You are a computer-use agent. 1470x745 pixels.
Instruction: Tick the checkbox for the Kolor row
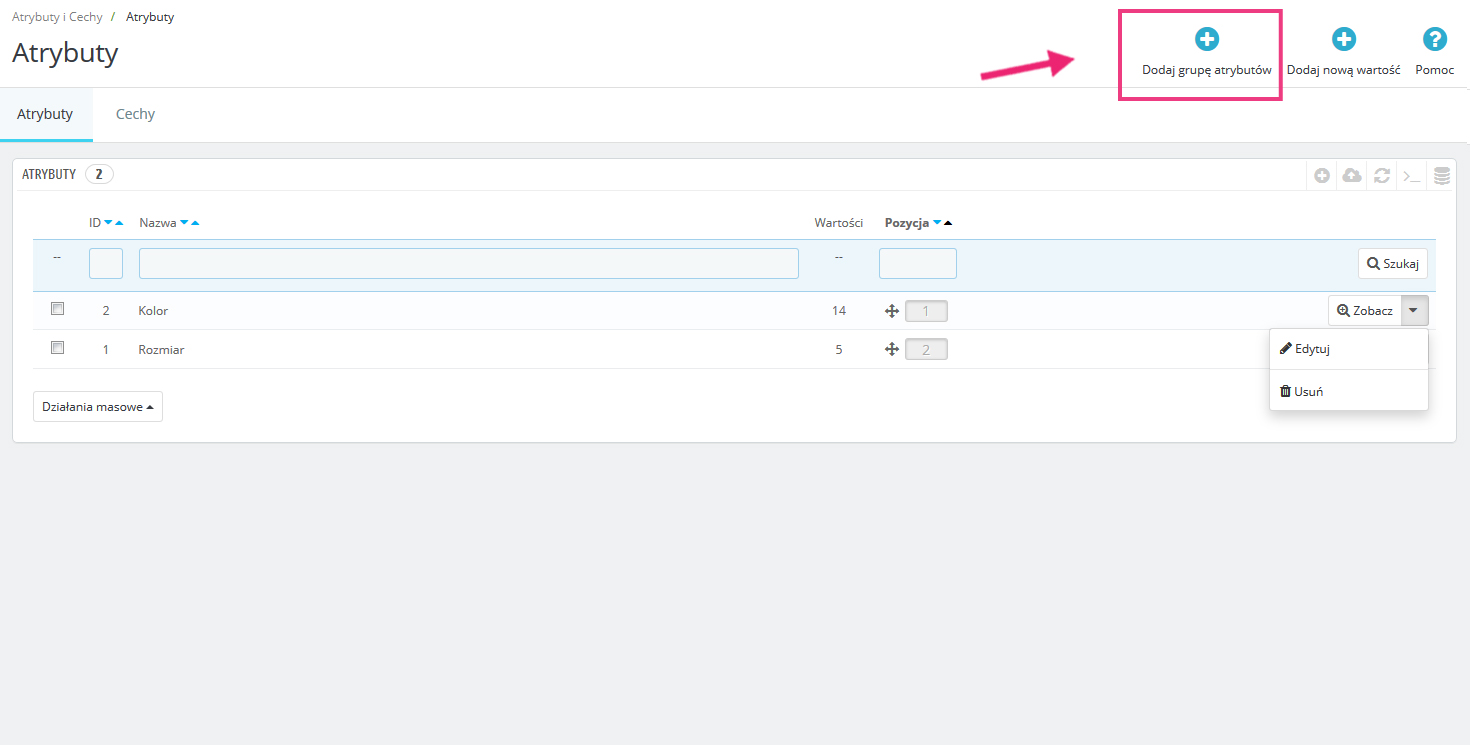click(x=58, y=309)
